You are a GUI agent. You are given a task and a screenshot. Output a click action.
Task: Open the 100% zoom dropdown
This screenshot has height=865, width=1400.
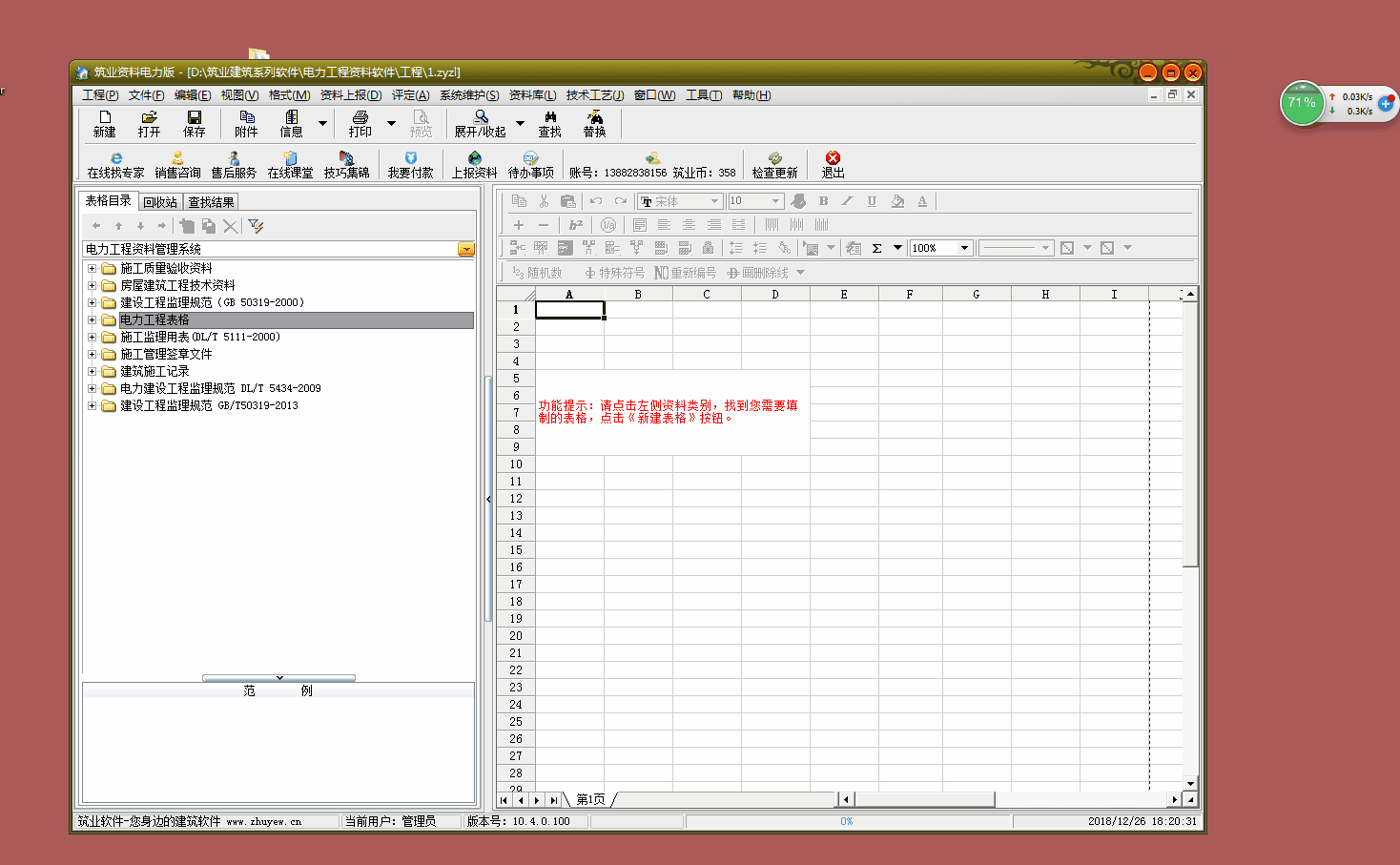tap(964, 248)
